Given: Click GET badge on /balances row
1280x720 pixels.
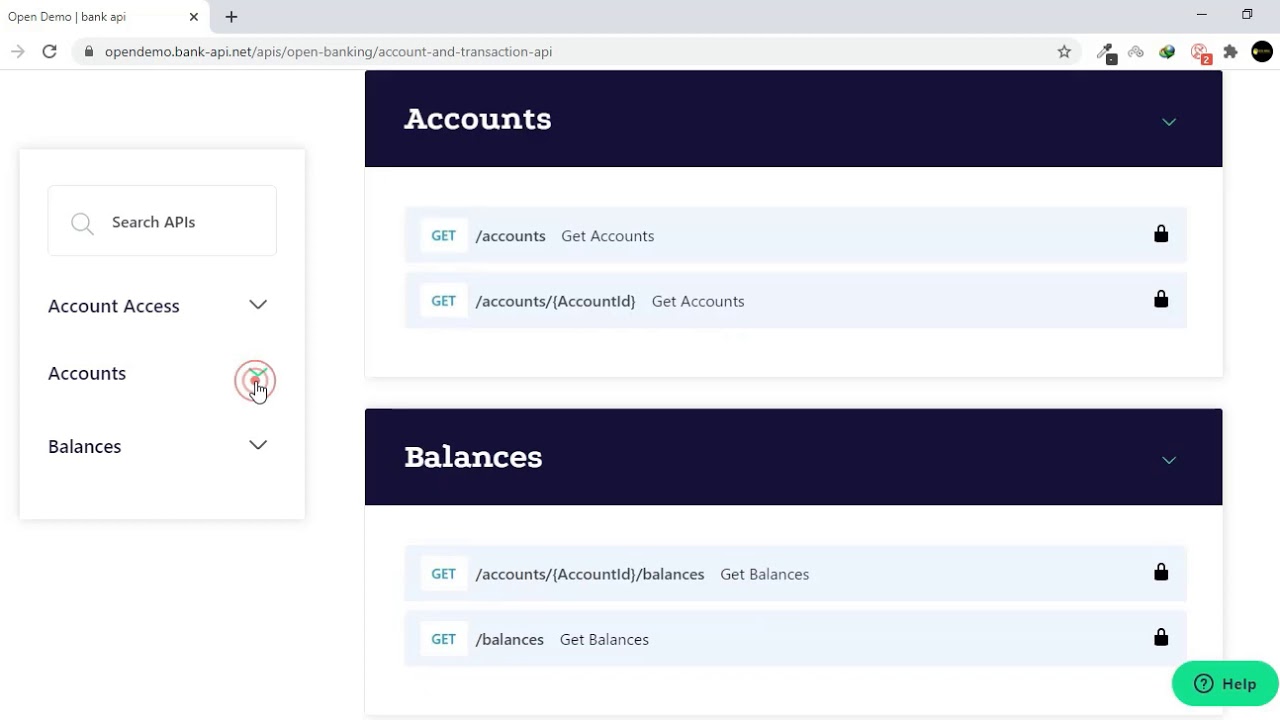Looking at the screenshot, I should [x=443, y=639].
